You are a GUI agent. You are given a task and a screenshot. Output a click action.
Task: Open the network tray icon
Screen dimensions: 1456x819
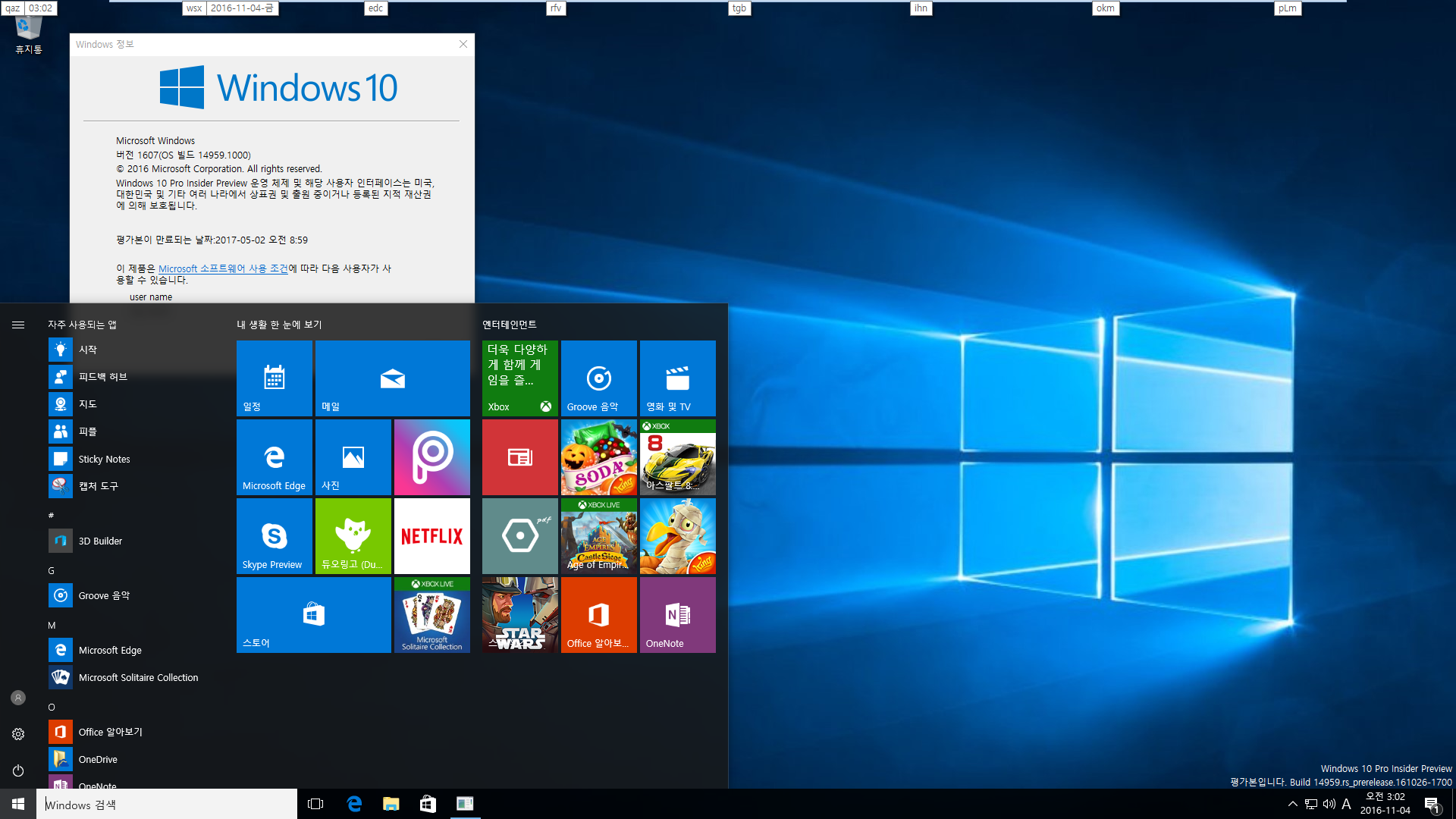coord(1310,804)
